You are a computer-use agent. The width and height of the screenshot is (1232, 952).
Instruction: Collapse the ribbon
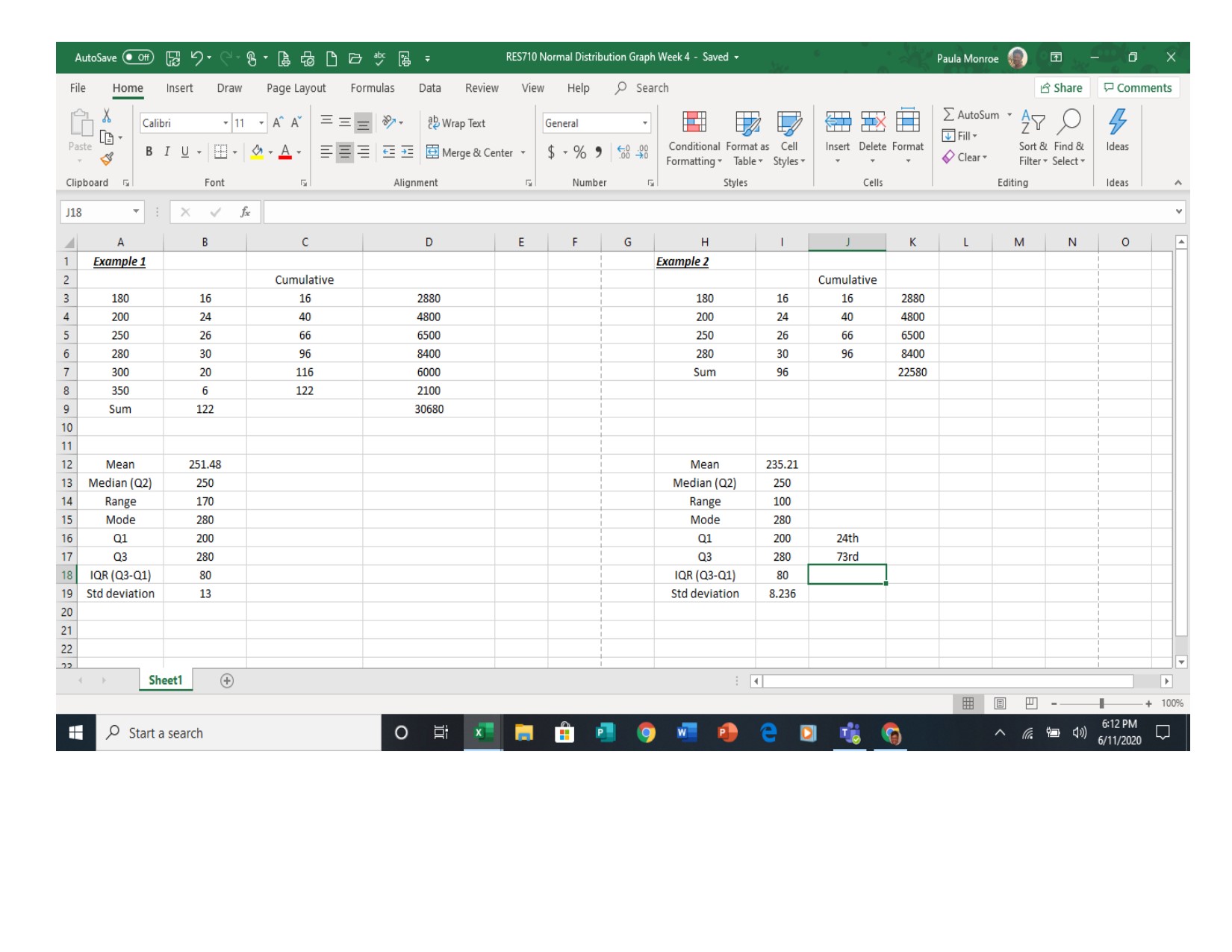pos(1178,183)
